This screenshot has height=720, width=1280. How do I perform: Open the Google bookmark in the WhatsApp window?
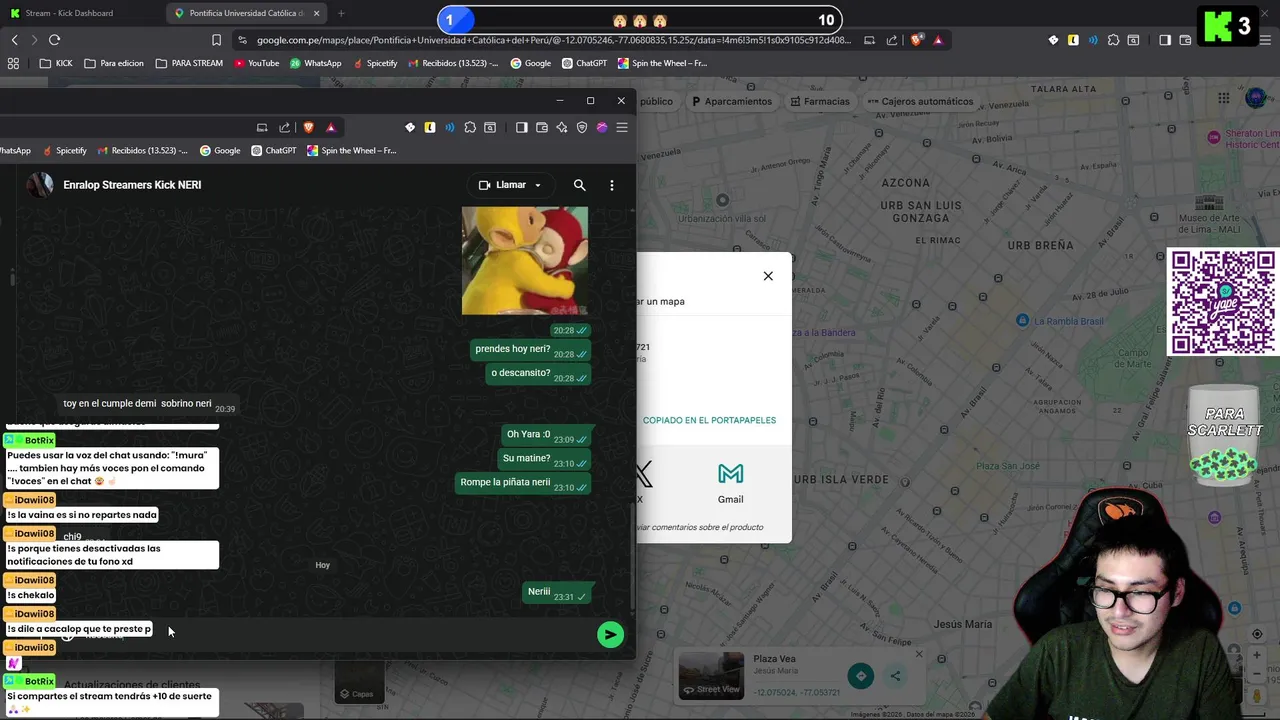click(x=220, y=151)
